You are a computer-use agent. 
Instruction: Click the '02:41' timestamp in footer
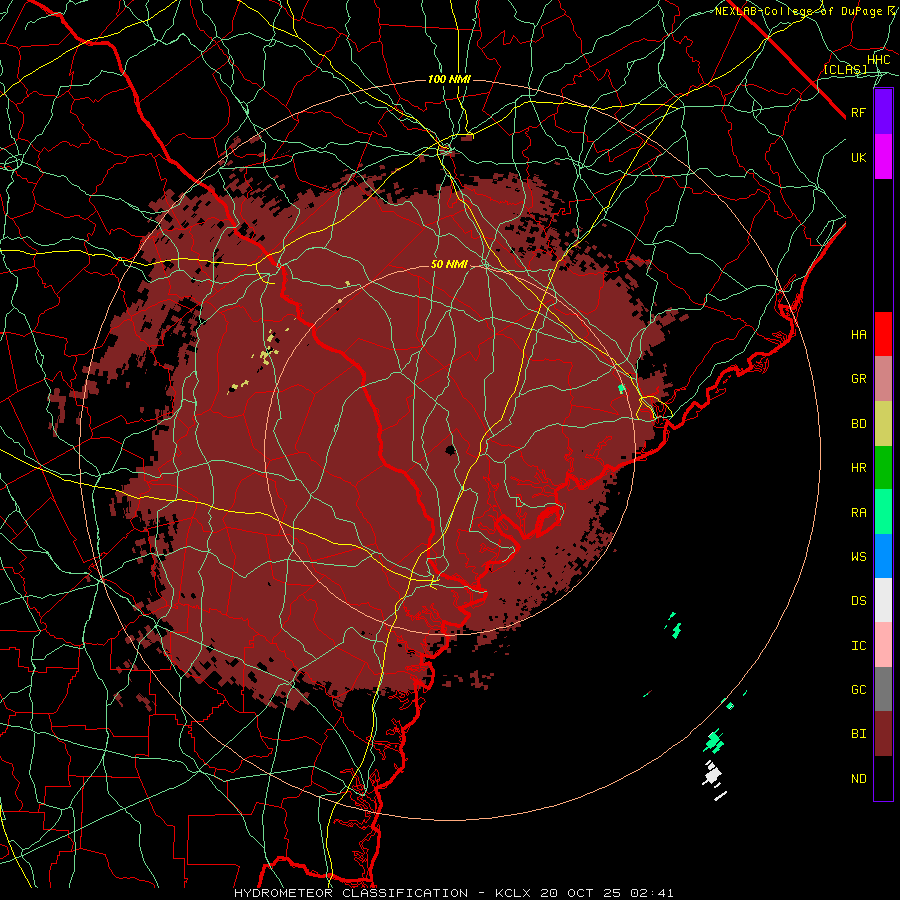point(651,893)
